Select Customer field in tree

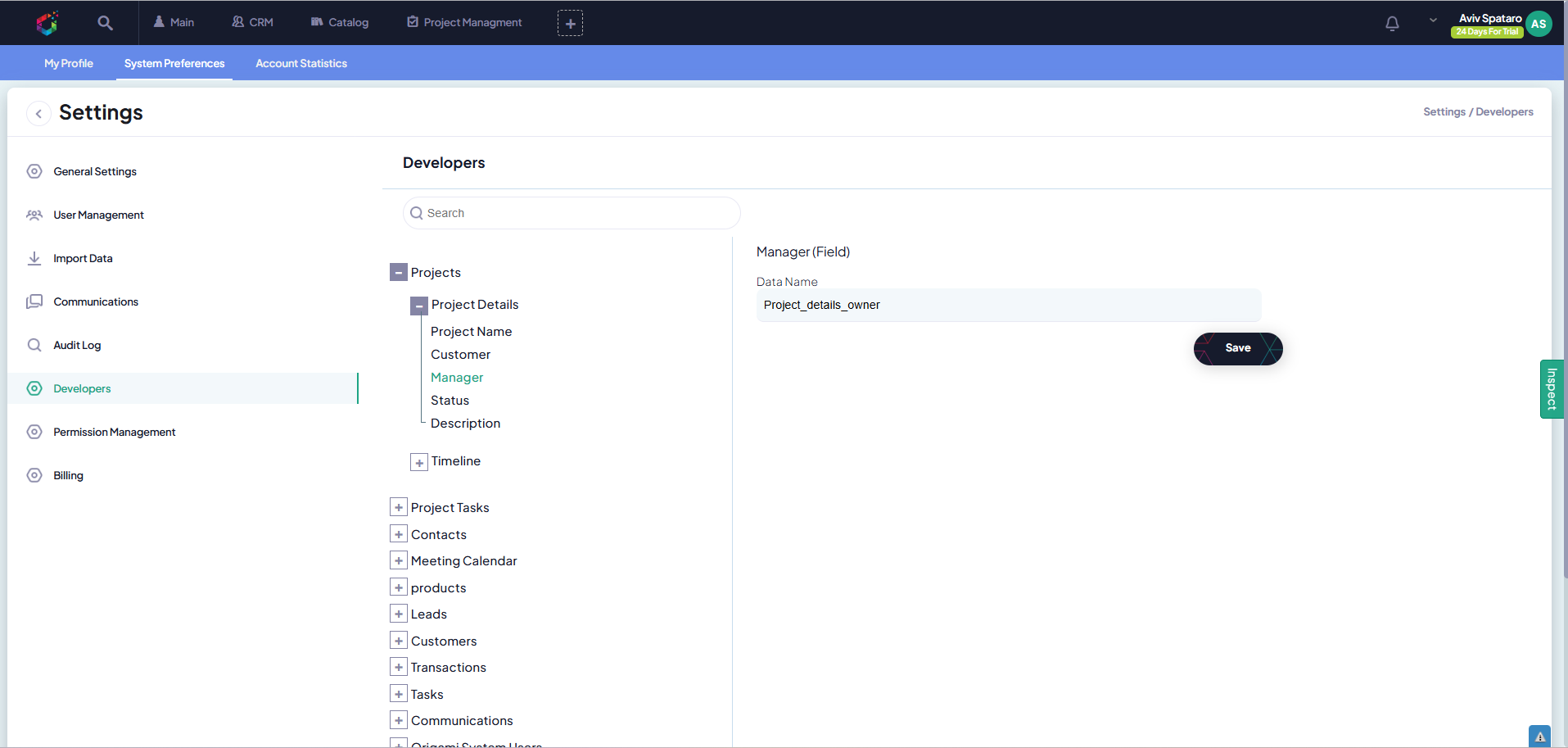460,355
